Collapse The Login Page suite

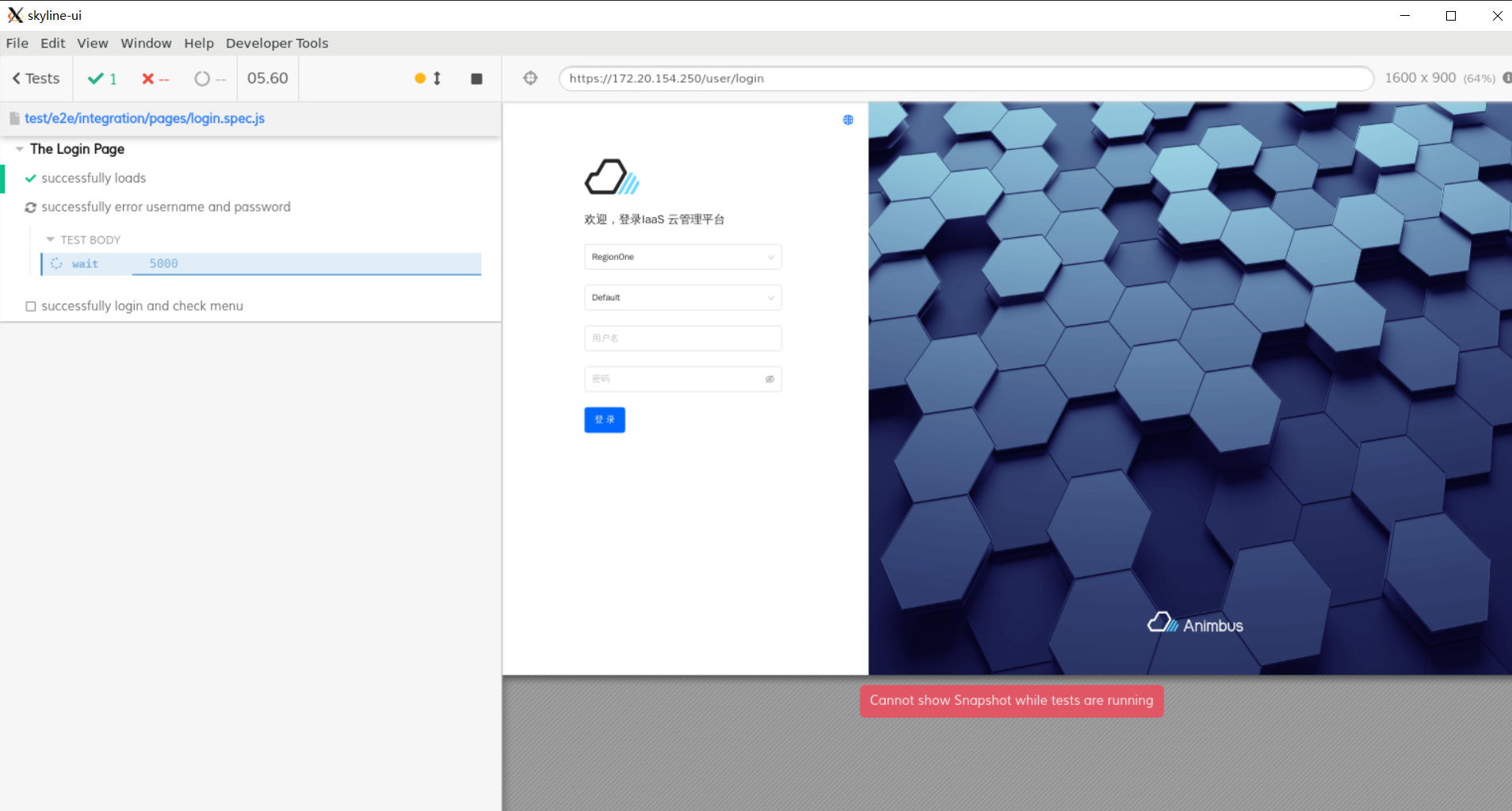(20, 149)
